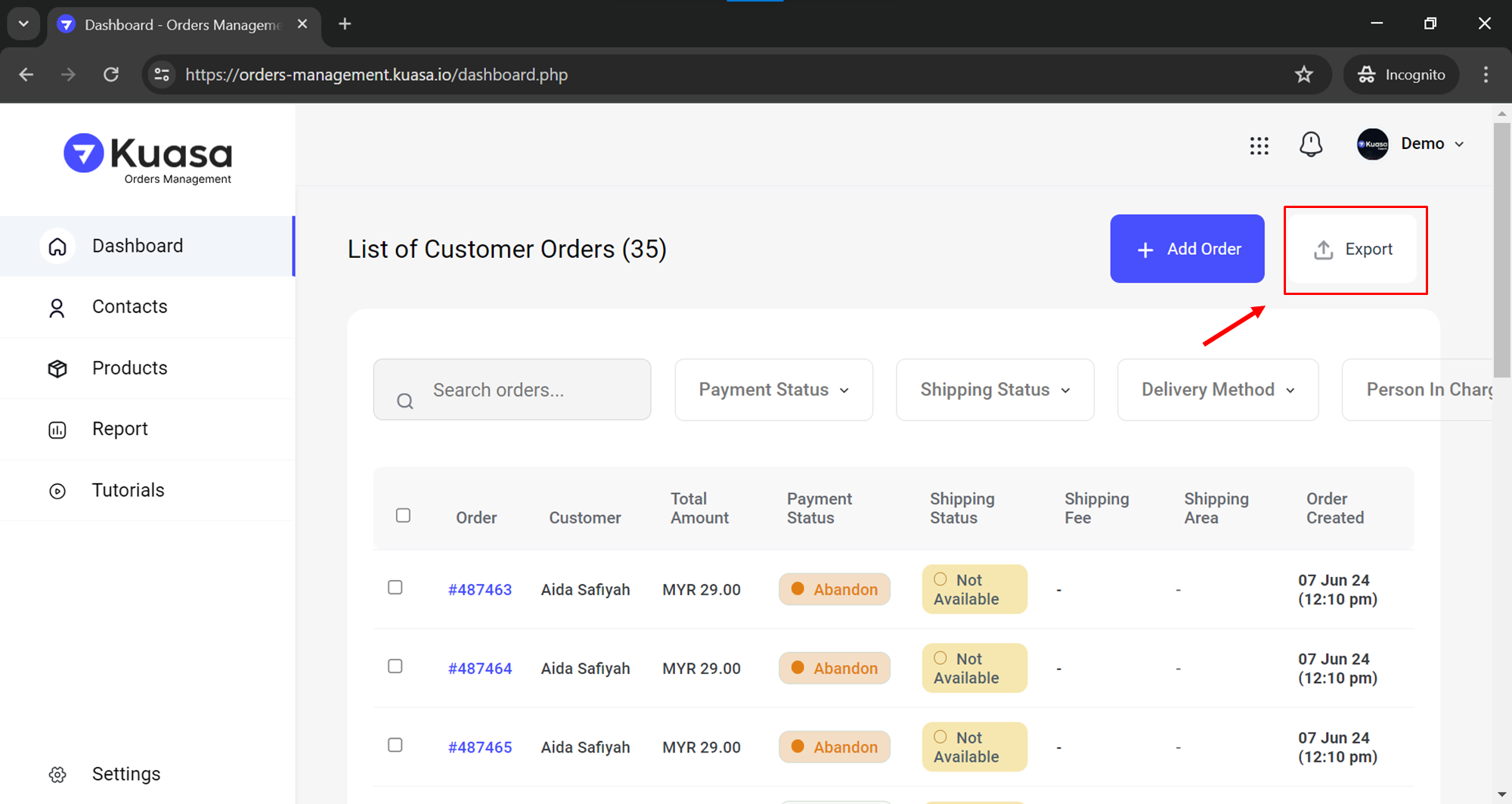Image resolution: width=1512 pixels, height=804 pixels.
Task: Open Chrome three-dot menu
Action: coord(1486,75)
